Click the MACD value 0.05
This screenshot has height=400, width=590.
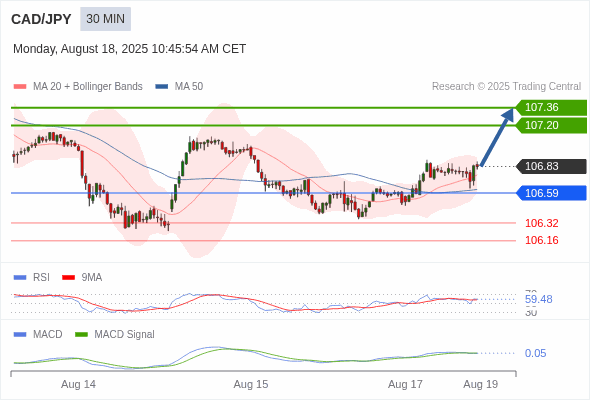click(535, 353)
